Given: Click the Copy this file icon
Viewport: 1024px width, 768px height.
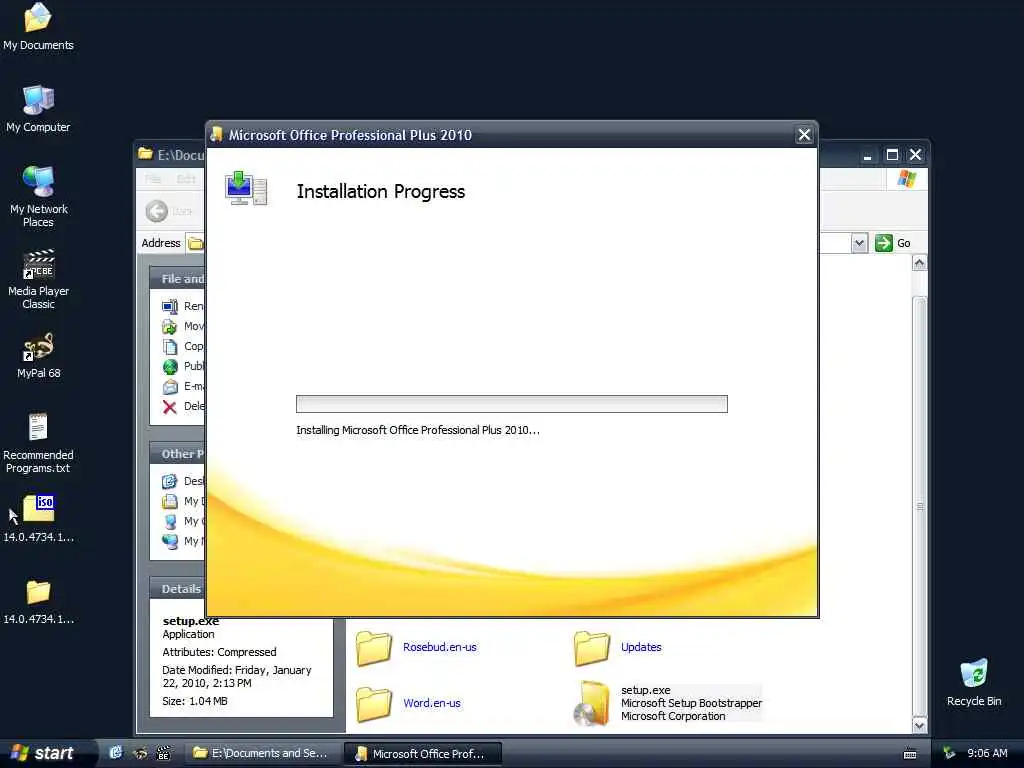Looking at the screenshot, I should coord(170,347).
